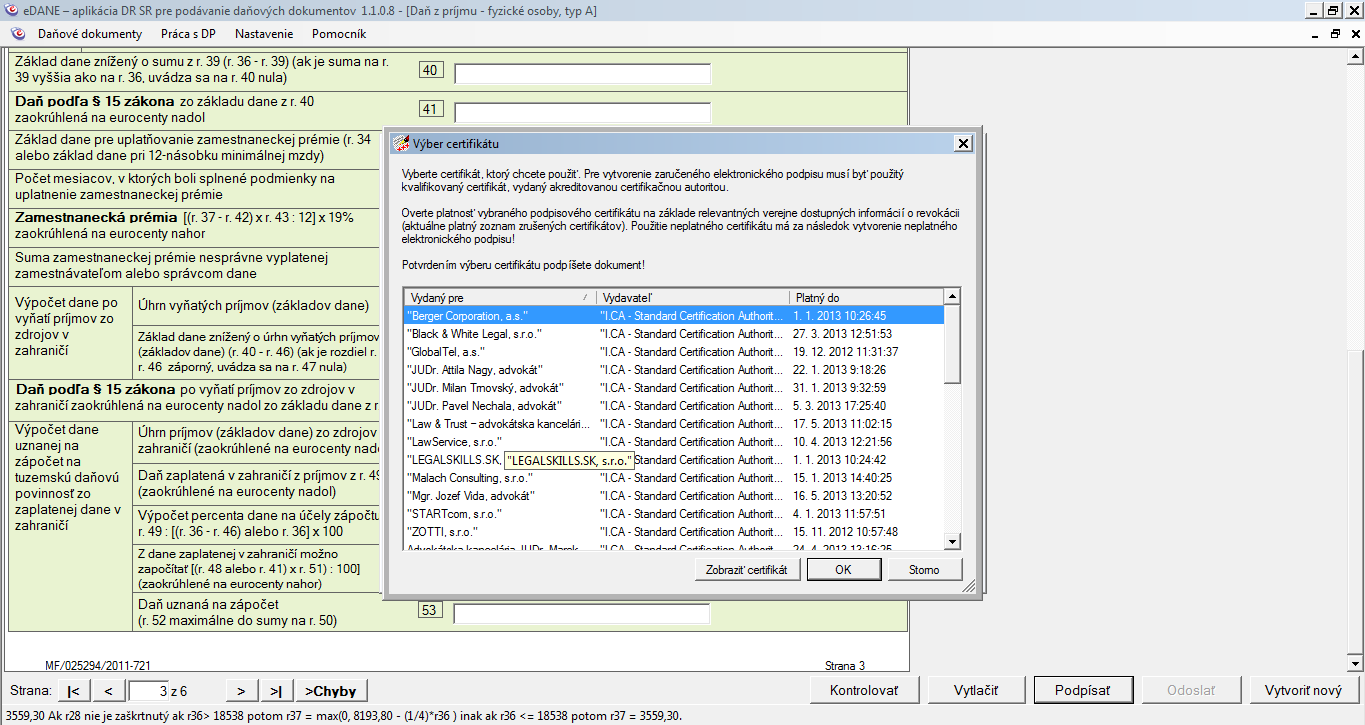Go to first page button |<
The height and width of the screenshot is (725, 1365).
pyautogui.click(x=74, y=690)
